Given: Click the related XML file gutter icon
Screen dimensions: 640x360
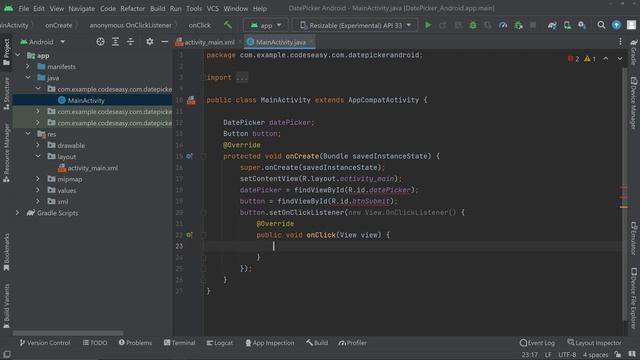Looking at the screenshot, I should 191,100.
